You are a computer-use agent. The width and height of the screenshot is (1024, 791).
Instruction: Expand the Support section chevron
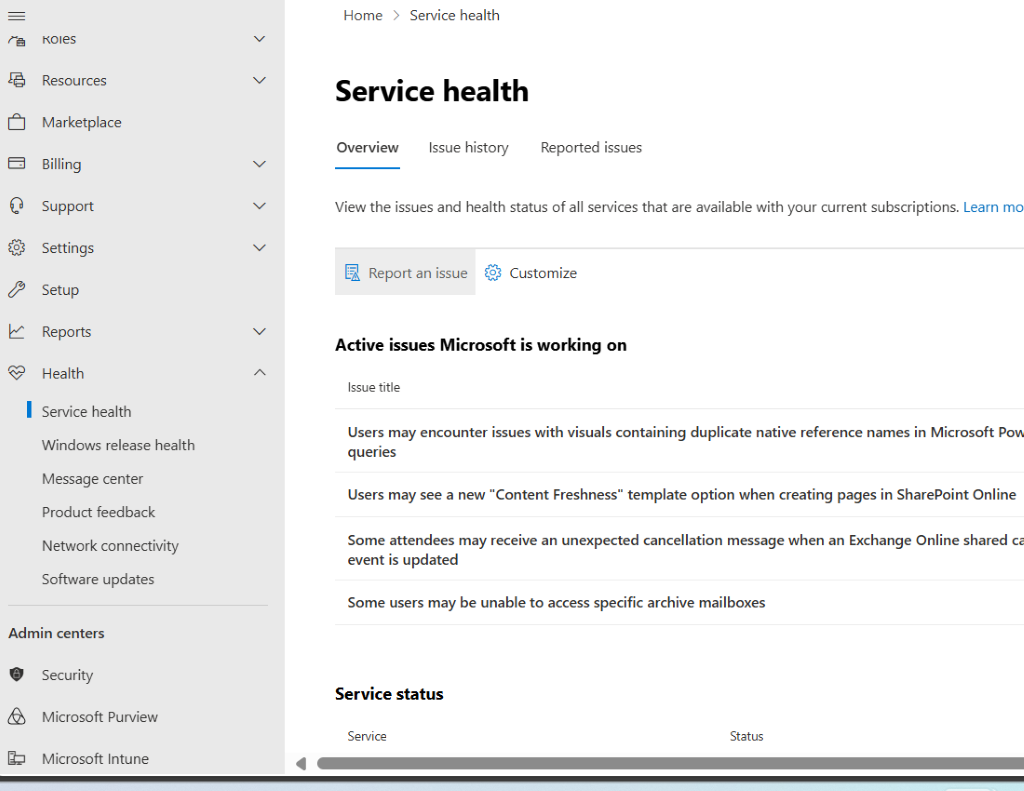[x=259, y=206]
